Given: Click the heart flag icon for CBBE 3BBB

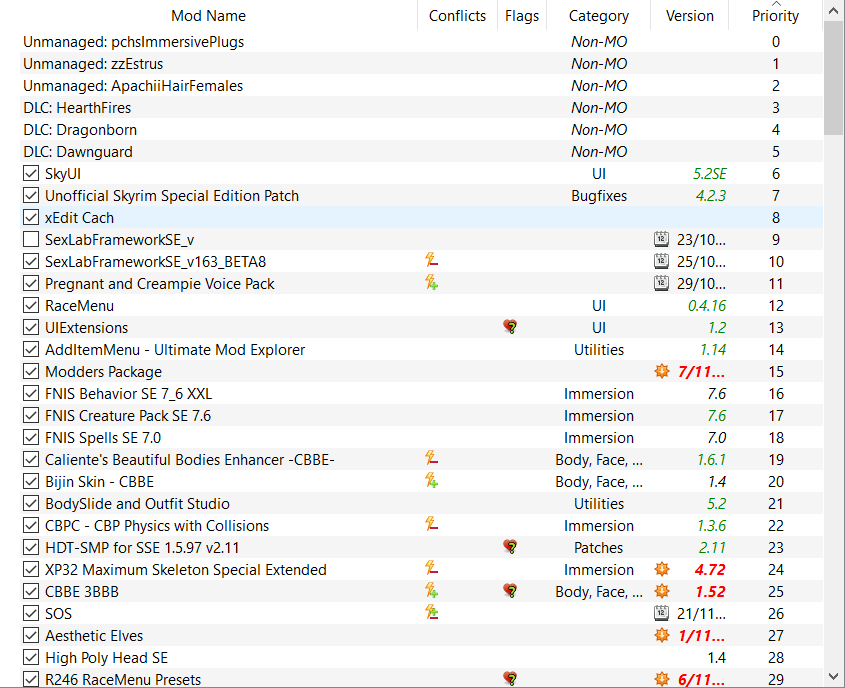Looking at the screenshot, I should (x=510, y=591).
